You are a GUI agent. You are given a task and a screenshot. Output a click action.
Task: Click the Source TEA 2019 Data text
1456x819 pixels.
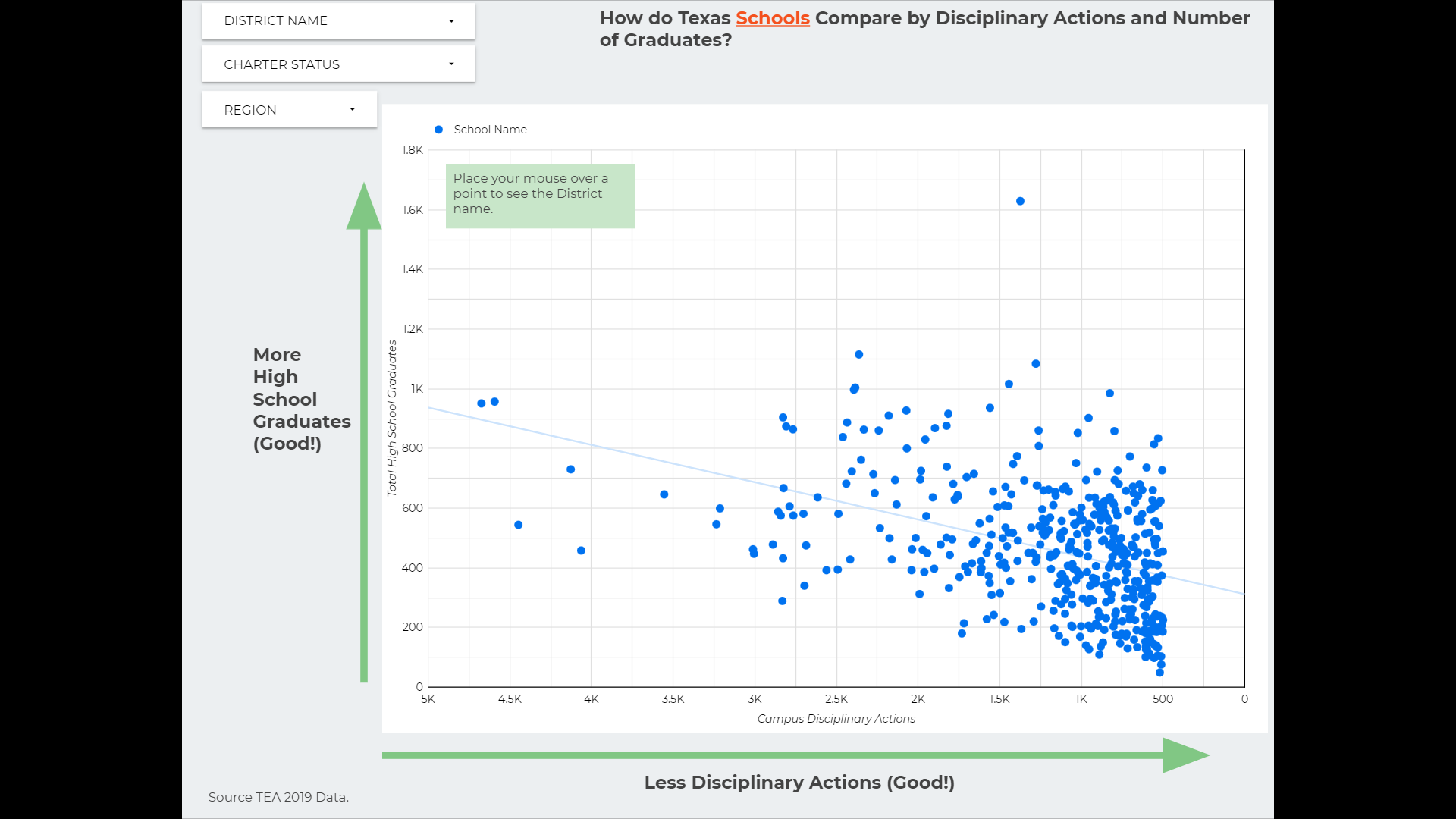pos(278,797)
